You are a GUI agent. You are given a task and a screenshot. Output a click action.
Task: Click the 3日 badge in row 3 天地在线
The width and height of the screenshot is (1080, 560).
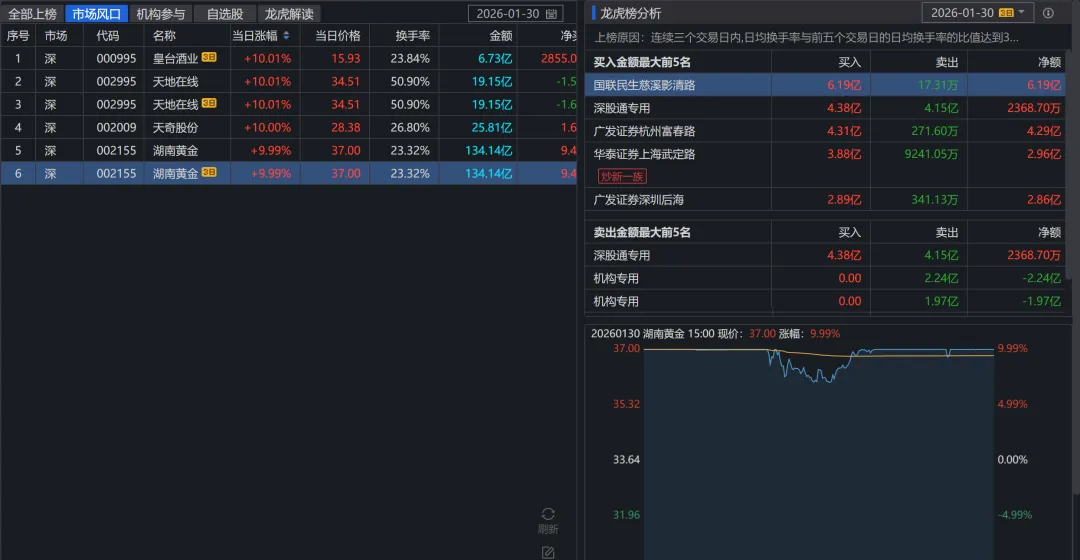point(209,104)
